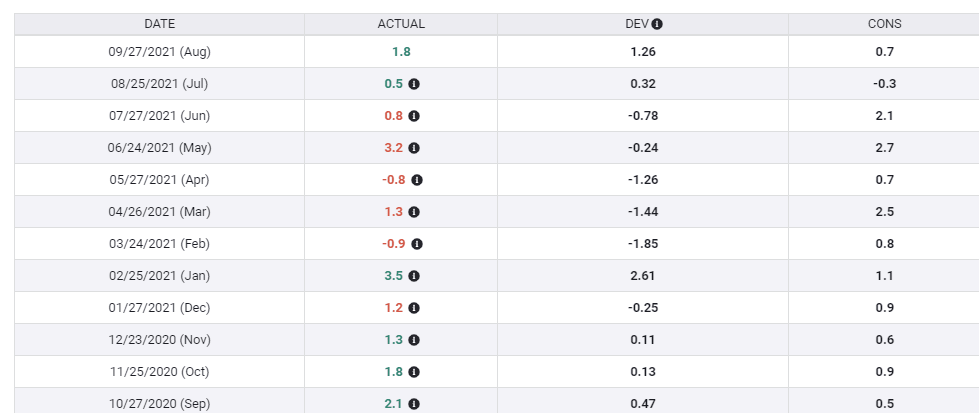Click info icon beside Dec actual 1.2
This screenshot has width=979, height=418.
pyautogui.click(x=414, y=308)
